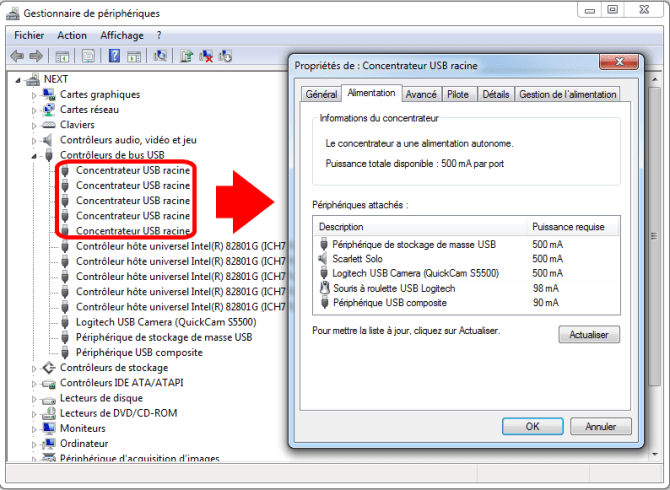The image size is (670, 490).
Task: Expand Lecteurs de disque node
Action: (34, 399)
